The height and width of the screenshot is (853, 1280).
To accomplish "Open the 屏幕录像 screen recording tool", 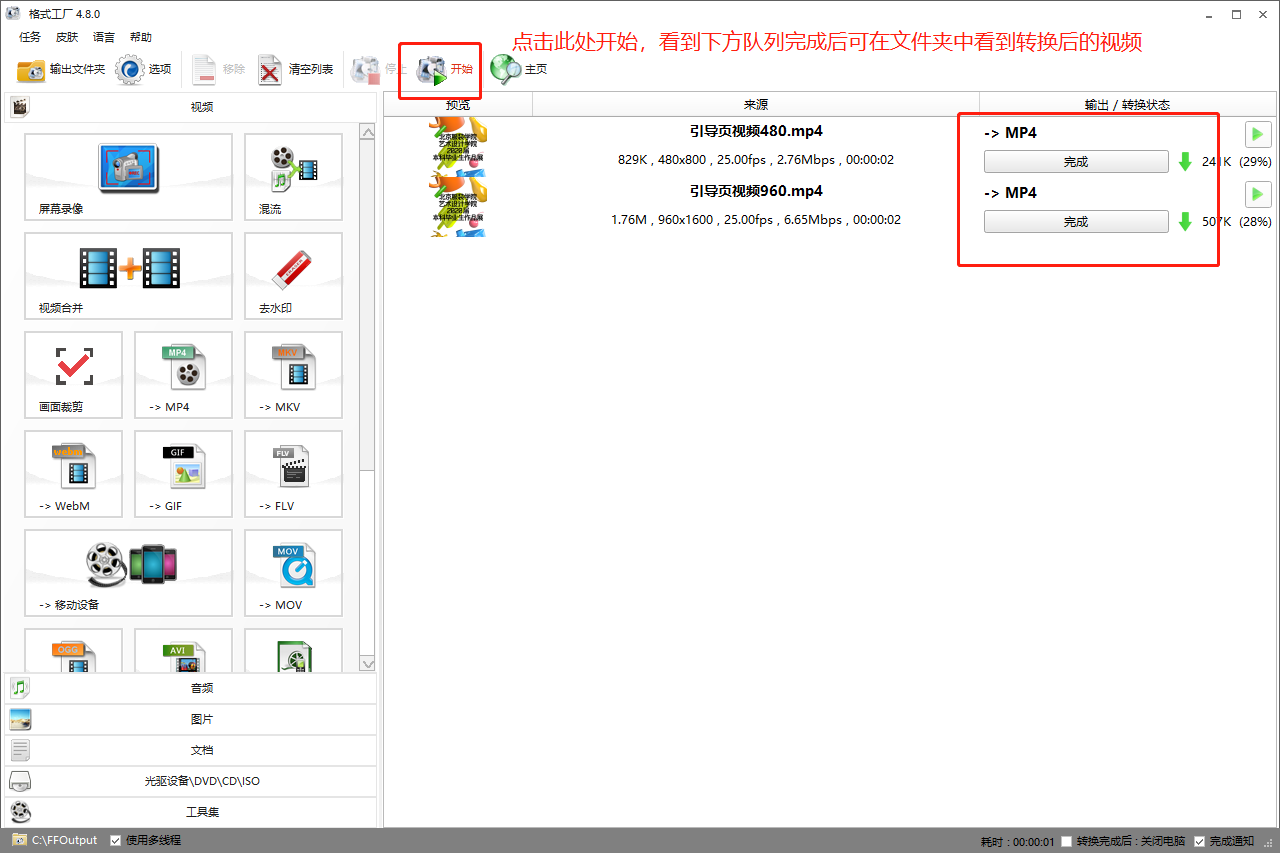I will point(128,177).
